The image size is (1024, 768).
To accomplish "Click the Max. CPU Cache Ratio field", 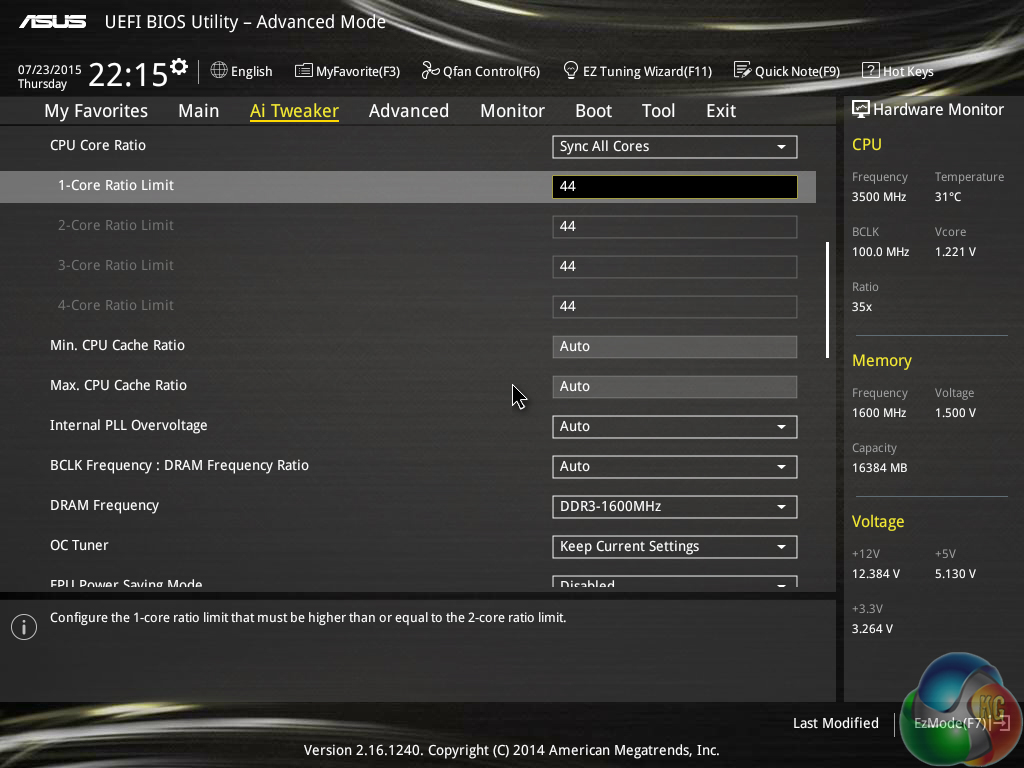I will click(675, 387).
